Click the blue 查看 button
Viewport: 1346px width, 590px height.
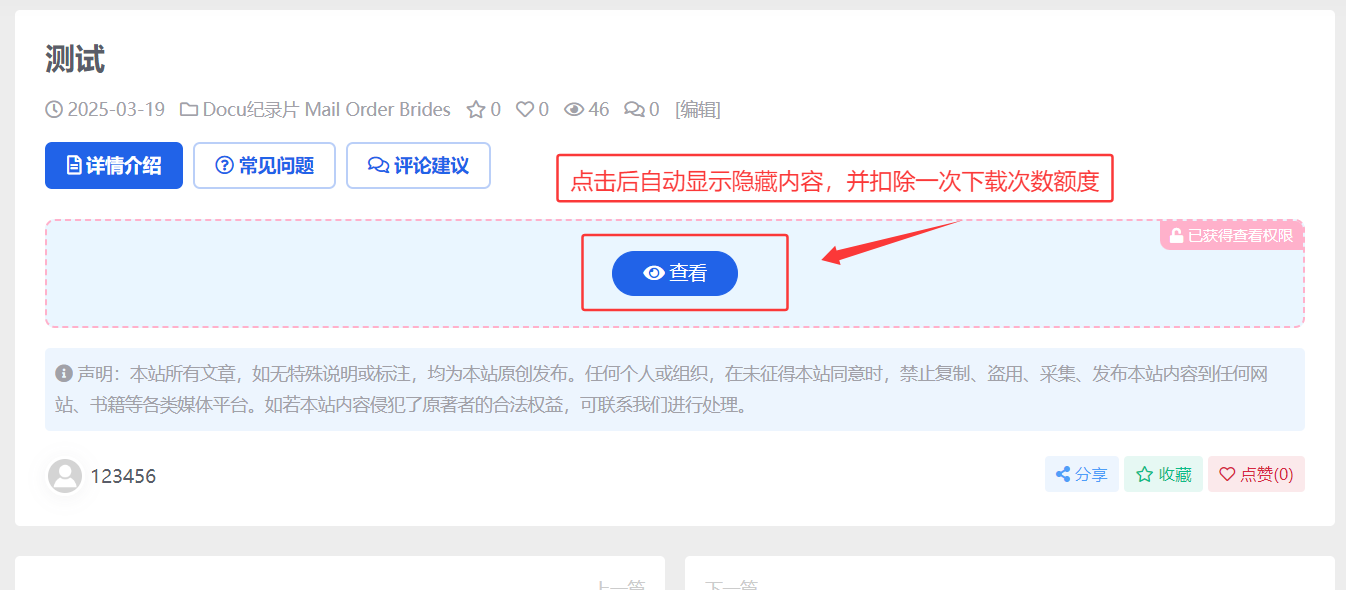tap(675, 273)
